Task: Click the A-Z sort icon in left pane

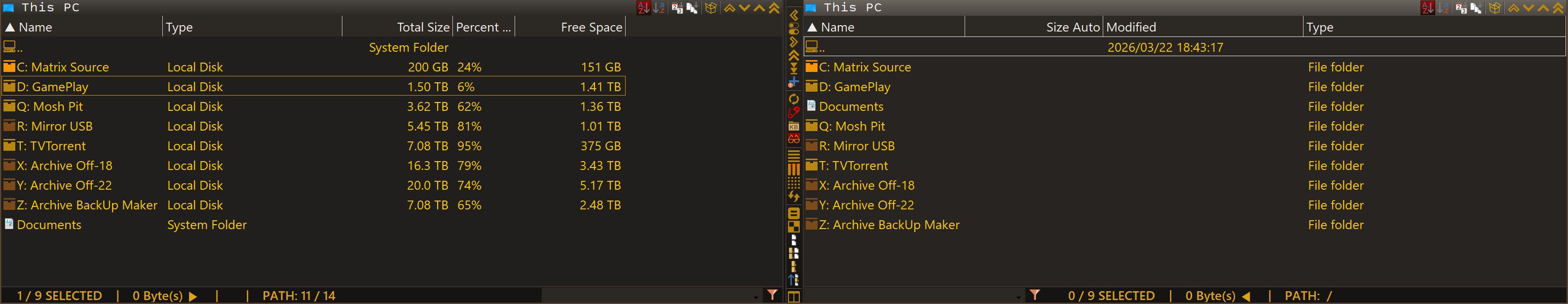Action: [643, 8]
